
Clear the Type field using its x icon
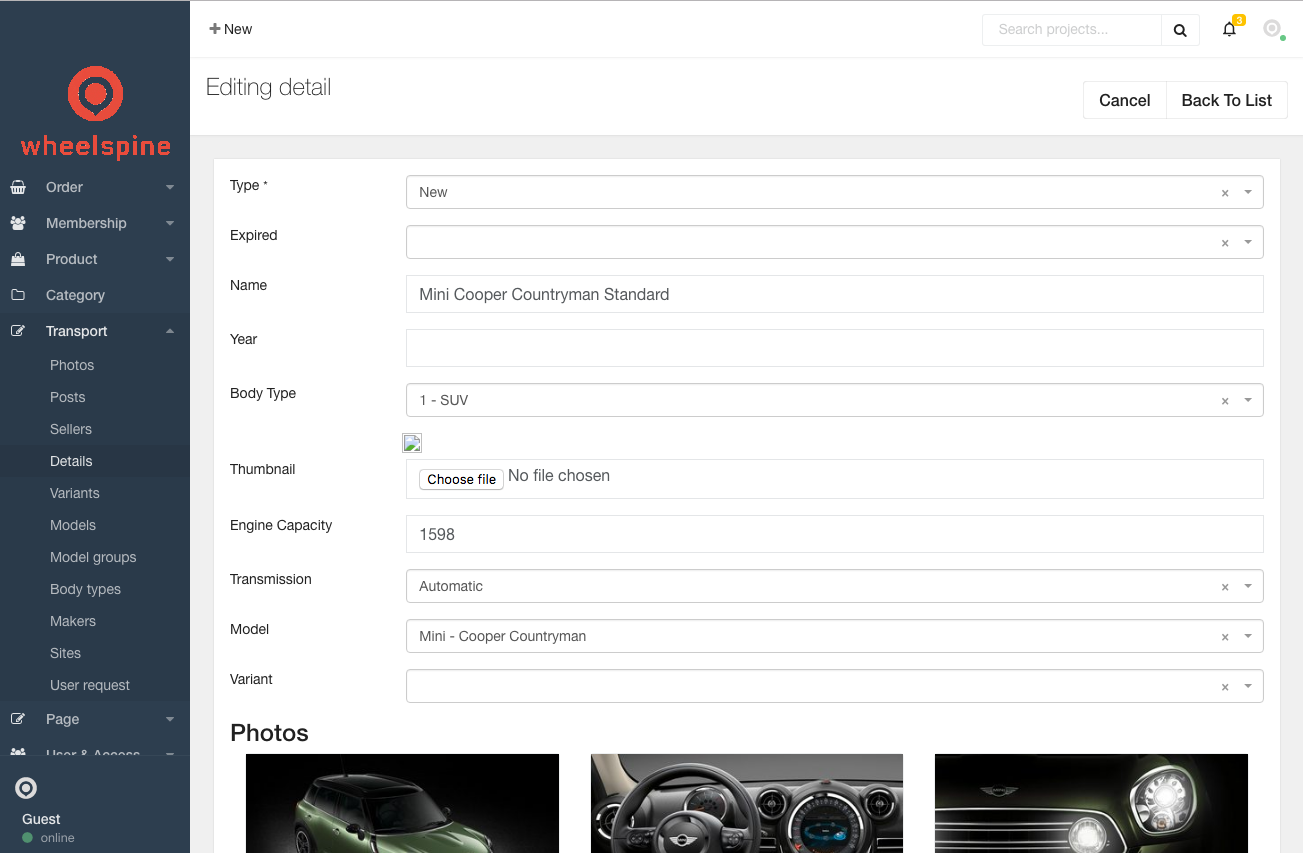click(x=1225, y=193)
